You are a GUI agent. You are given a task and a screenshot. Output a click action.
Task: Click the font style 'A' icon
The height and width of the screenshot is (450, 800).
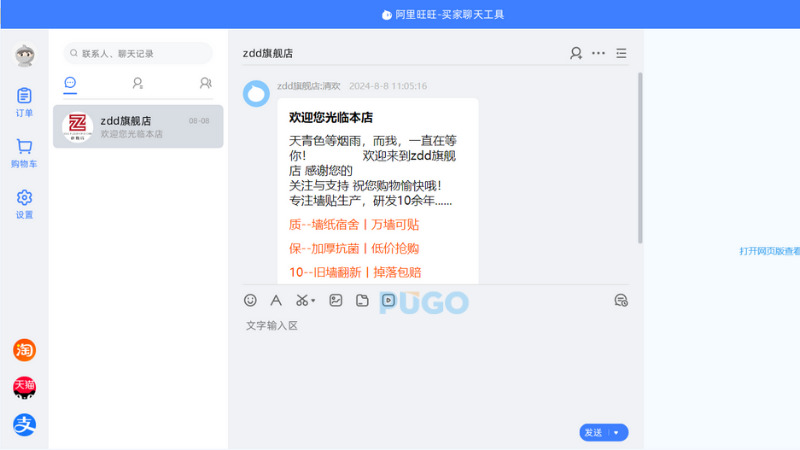click(276, 300)
